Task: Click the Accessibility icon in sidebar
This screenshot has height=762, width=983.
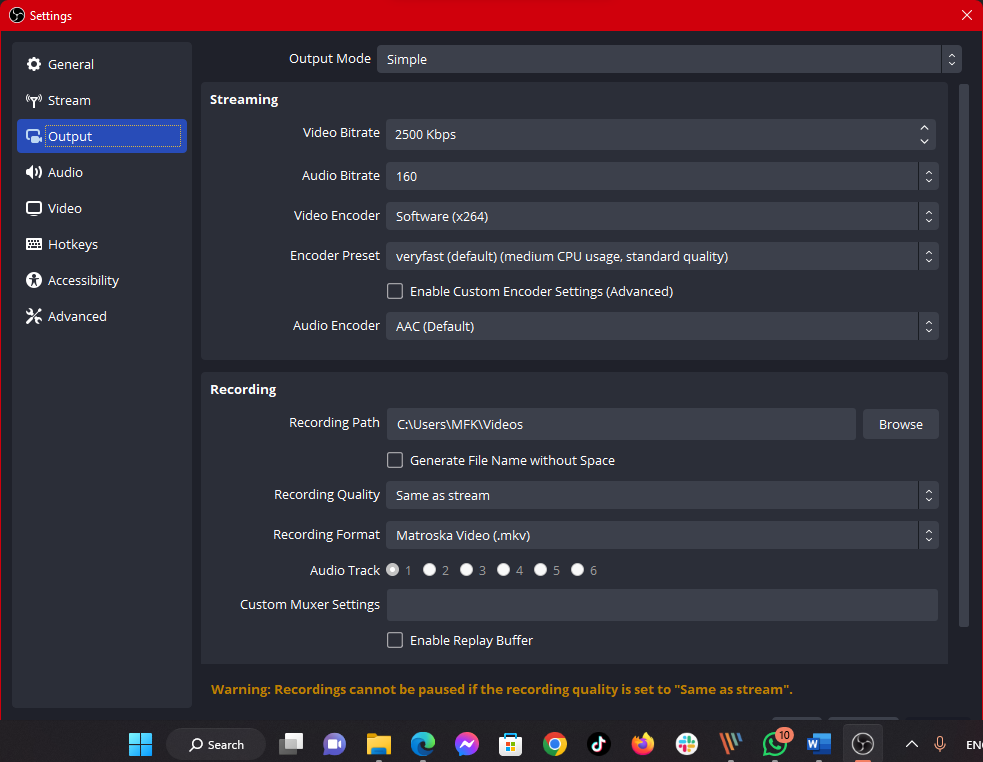Action: click(x=34, y=280)
